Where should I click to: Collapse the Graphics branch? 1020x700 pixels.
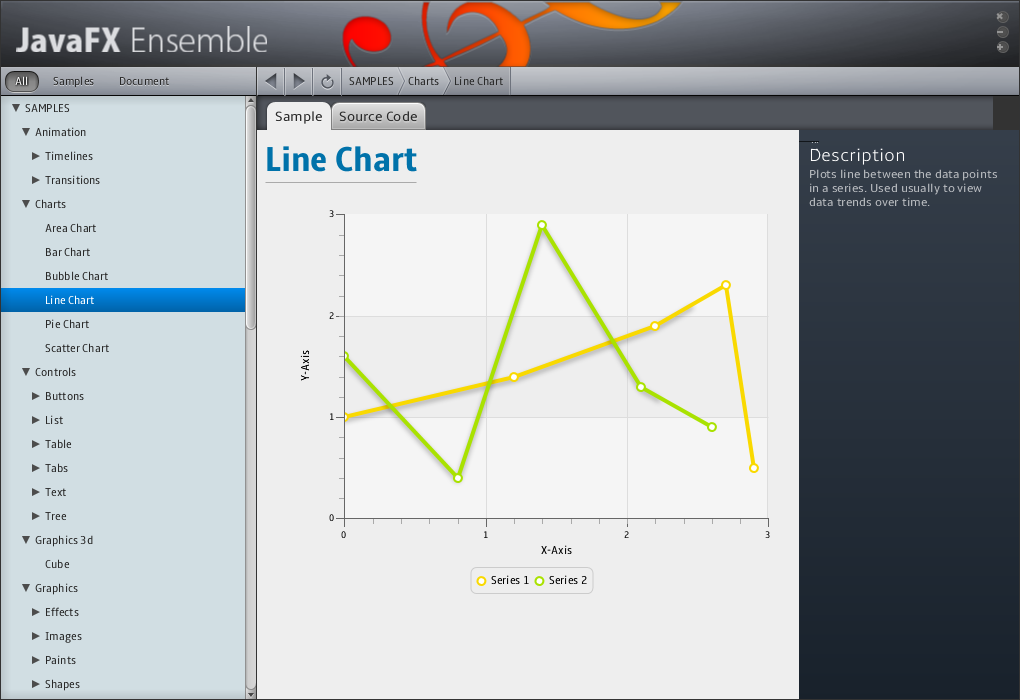26,588
